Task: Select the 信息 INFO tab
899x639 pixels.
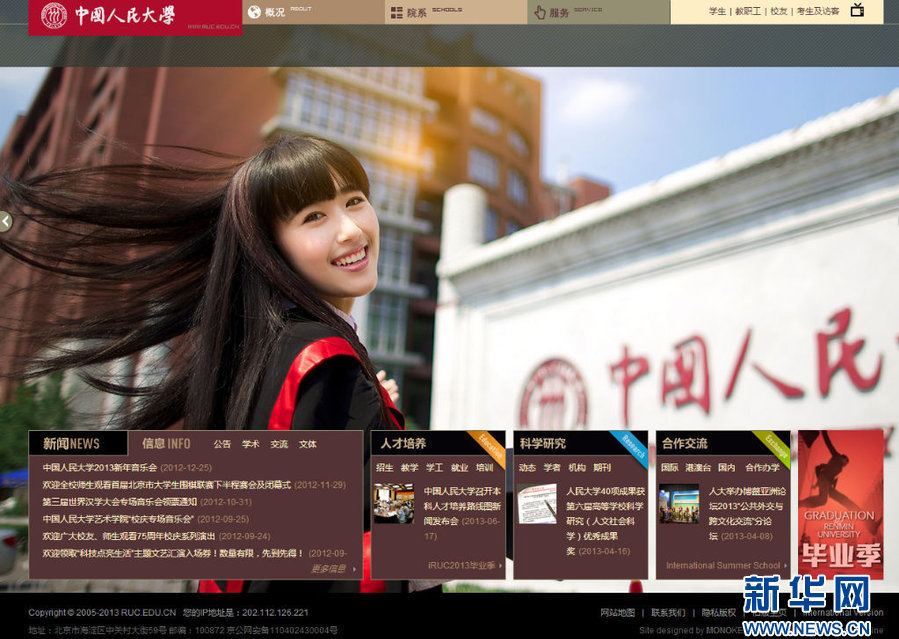Action: tap(166, 444)
